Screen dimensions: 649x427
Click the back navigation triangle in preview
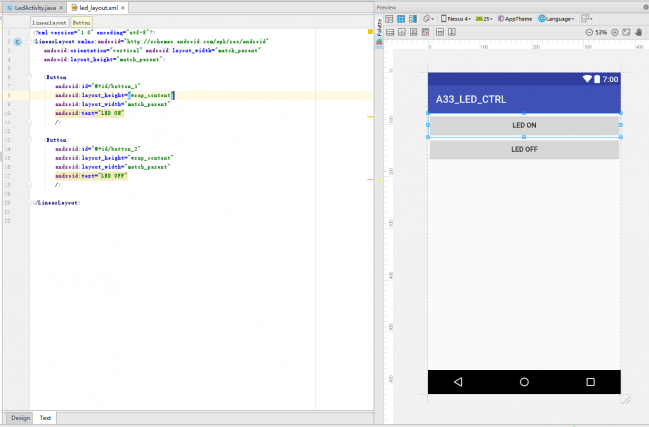coord(458,382)
